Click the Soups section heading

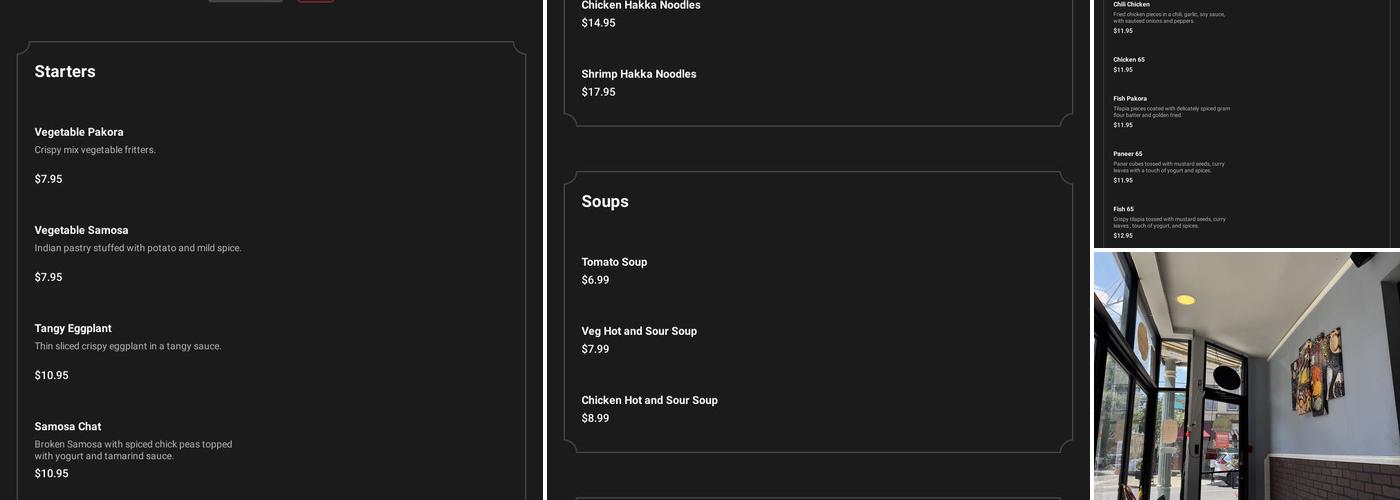(605, 201)
